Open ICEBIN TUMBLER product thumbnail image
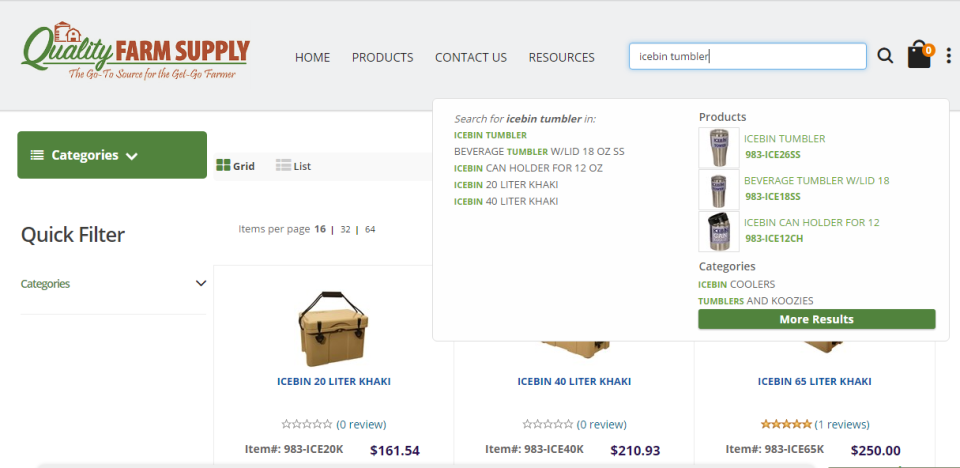The image size is (960, 468). (x=719, y=148)
